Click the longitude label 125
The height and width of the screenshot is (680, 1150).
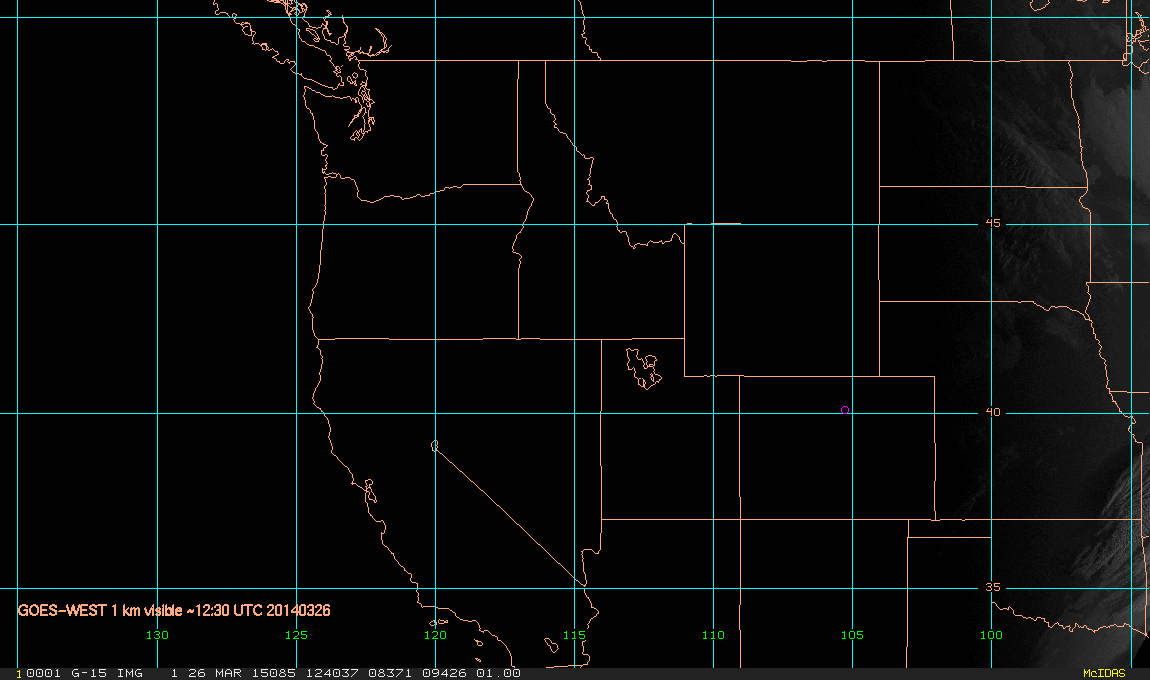click(x=296, y=635)
